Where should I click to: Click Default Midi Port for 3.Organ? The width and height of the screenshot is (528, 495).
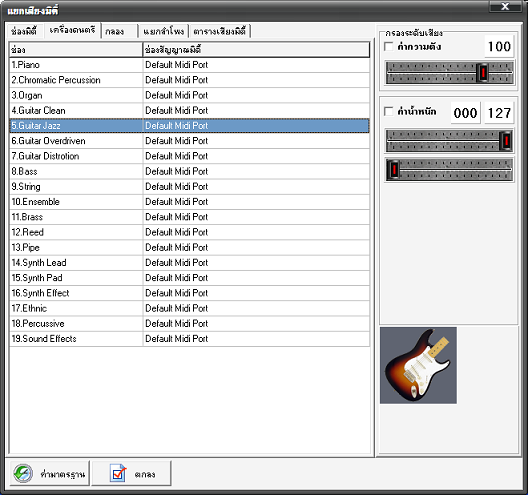point(176,95)
